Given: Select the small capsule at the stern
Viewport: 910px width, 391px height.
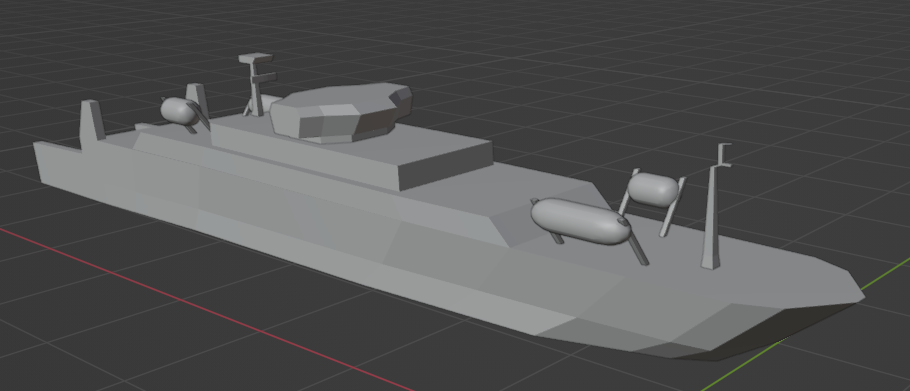Looking at the screenshot, I should point(179,110).
